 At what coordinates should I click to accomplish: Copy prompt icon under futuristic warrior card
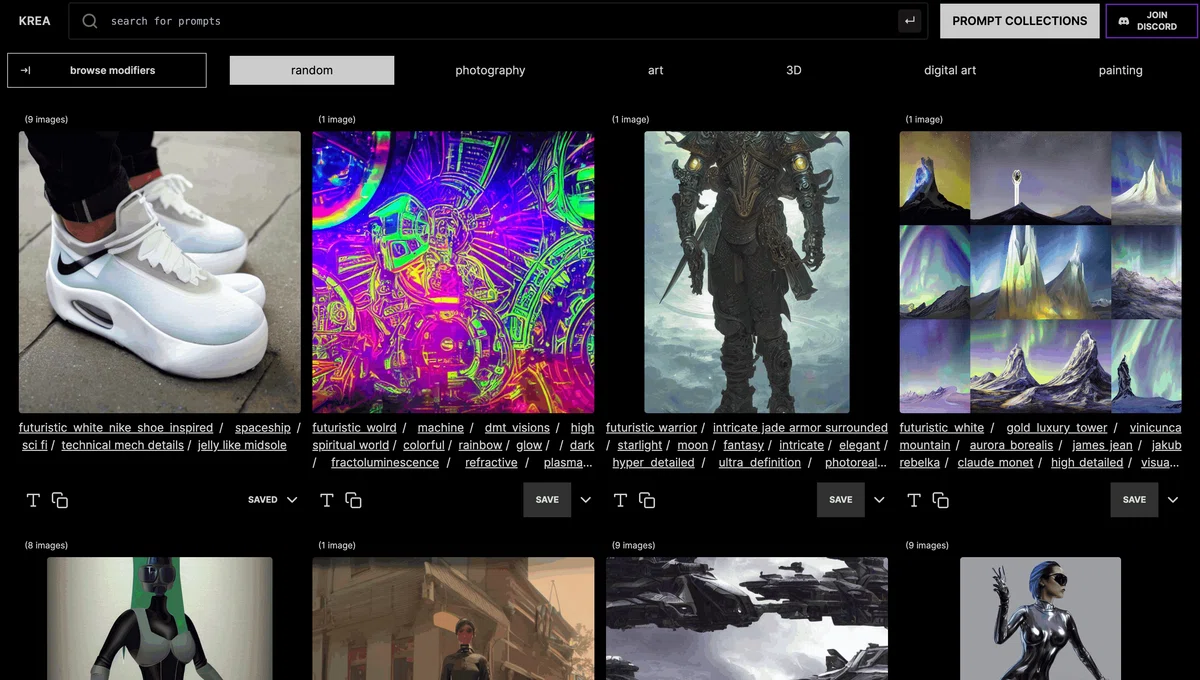pyautogui.click(x=647, y=500)
